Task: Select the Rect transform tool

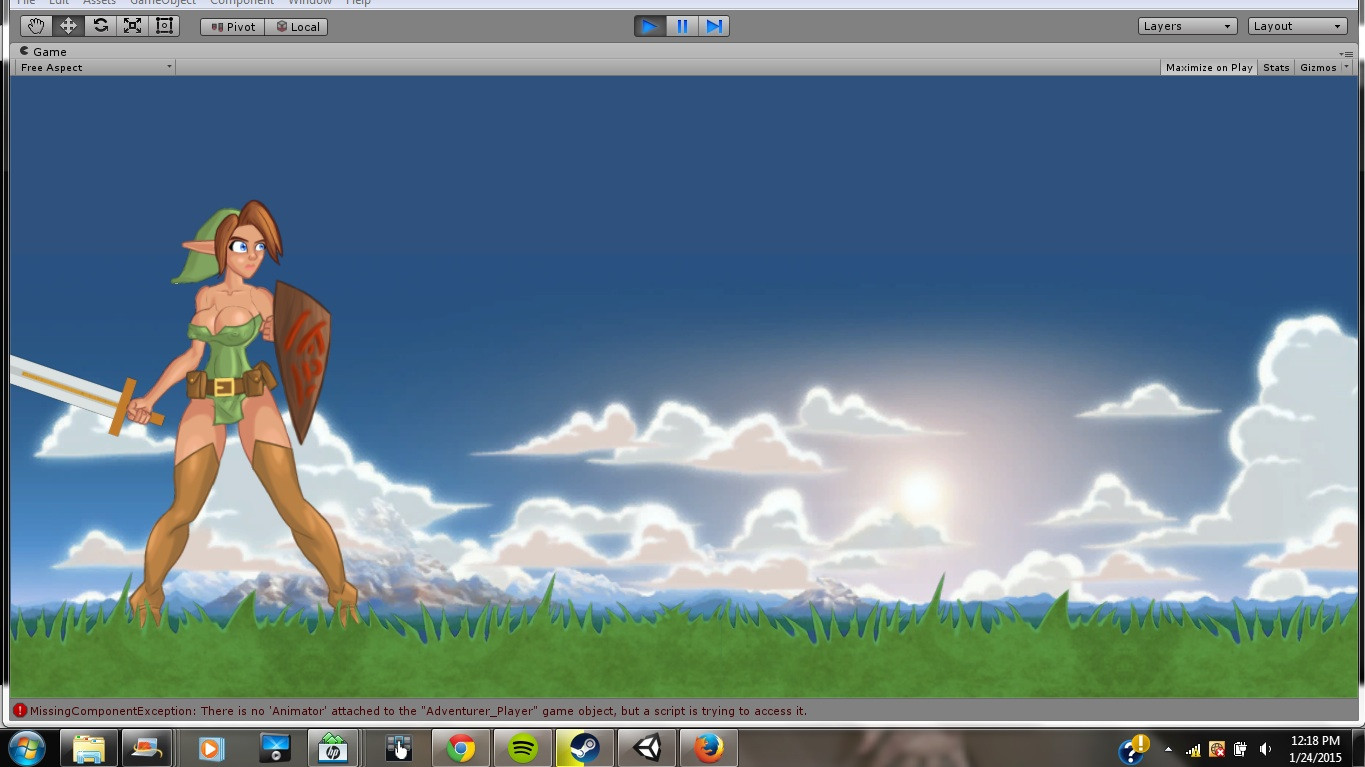Action: 164,26
